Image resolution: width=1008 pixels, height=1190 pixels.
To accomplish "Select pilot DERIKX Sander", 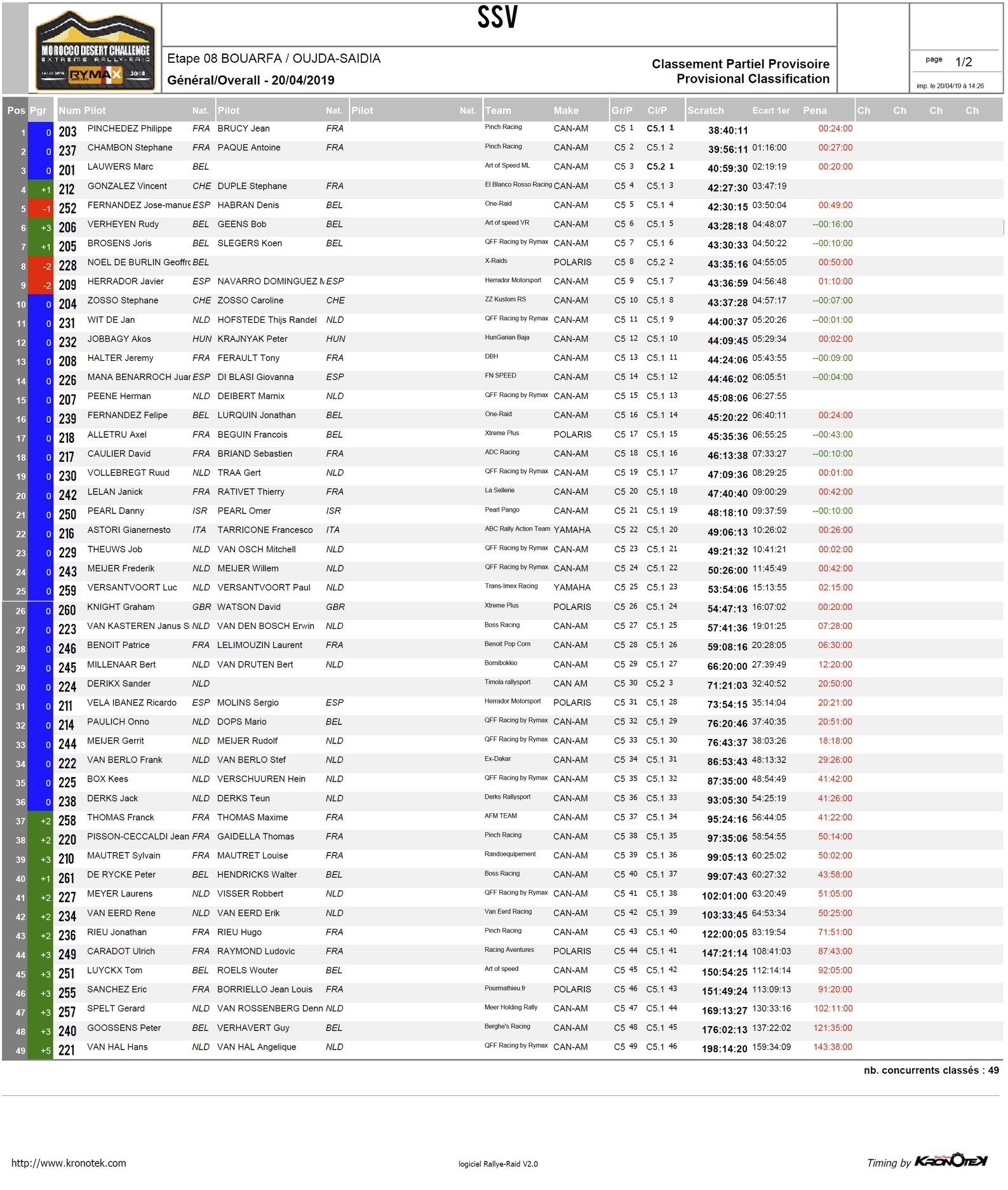I will point(119,684).
